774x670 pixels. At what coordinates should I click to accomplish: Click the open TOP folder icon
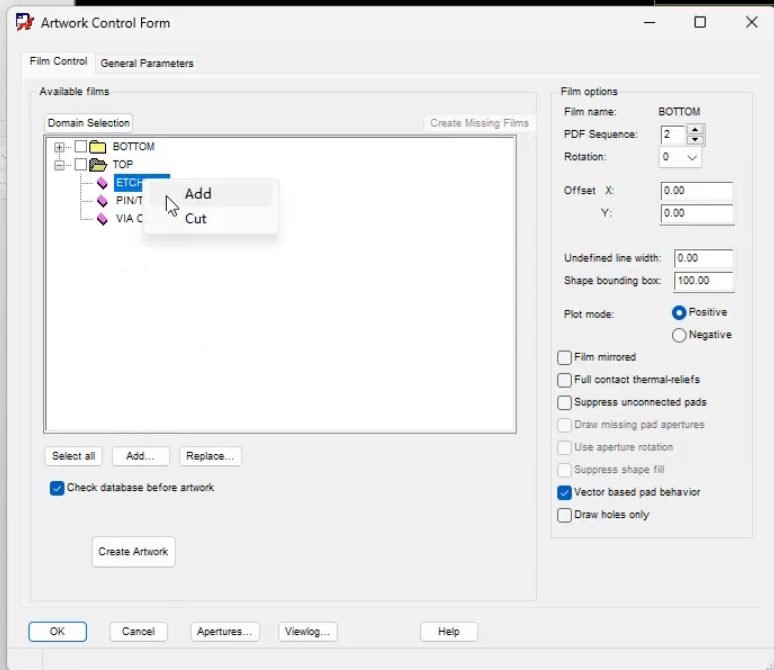click(x=98, y=164)
